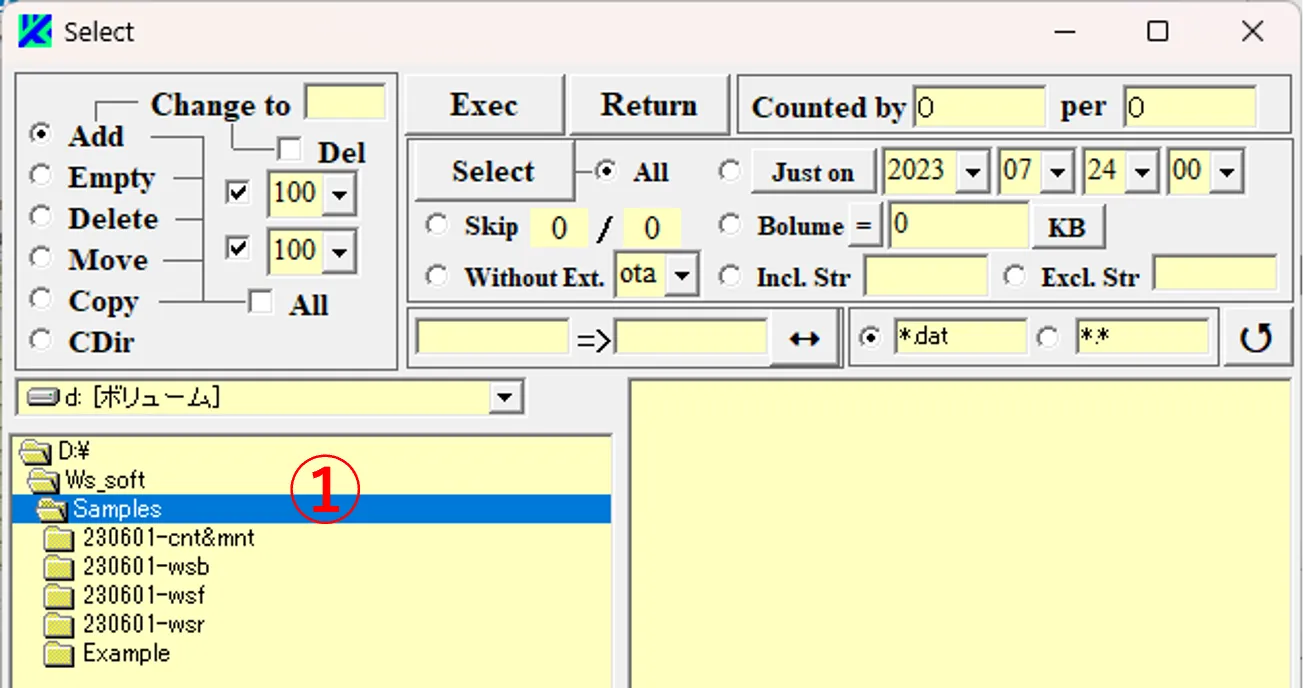
Task: Select the Samples folder name in tree
Action: coord(117,509)
